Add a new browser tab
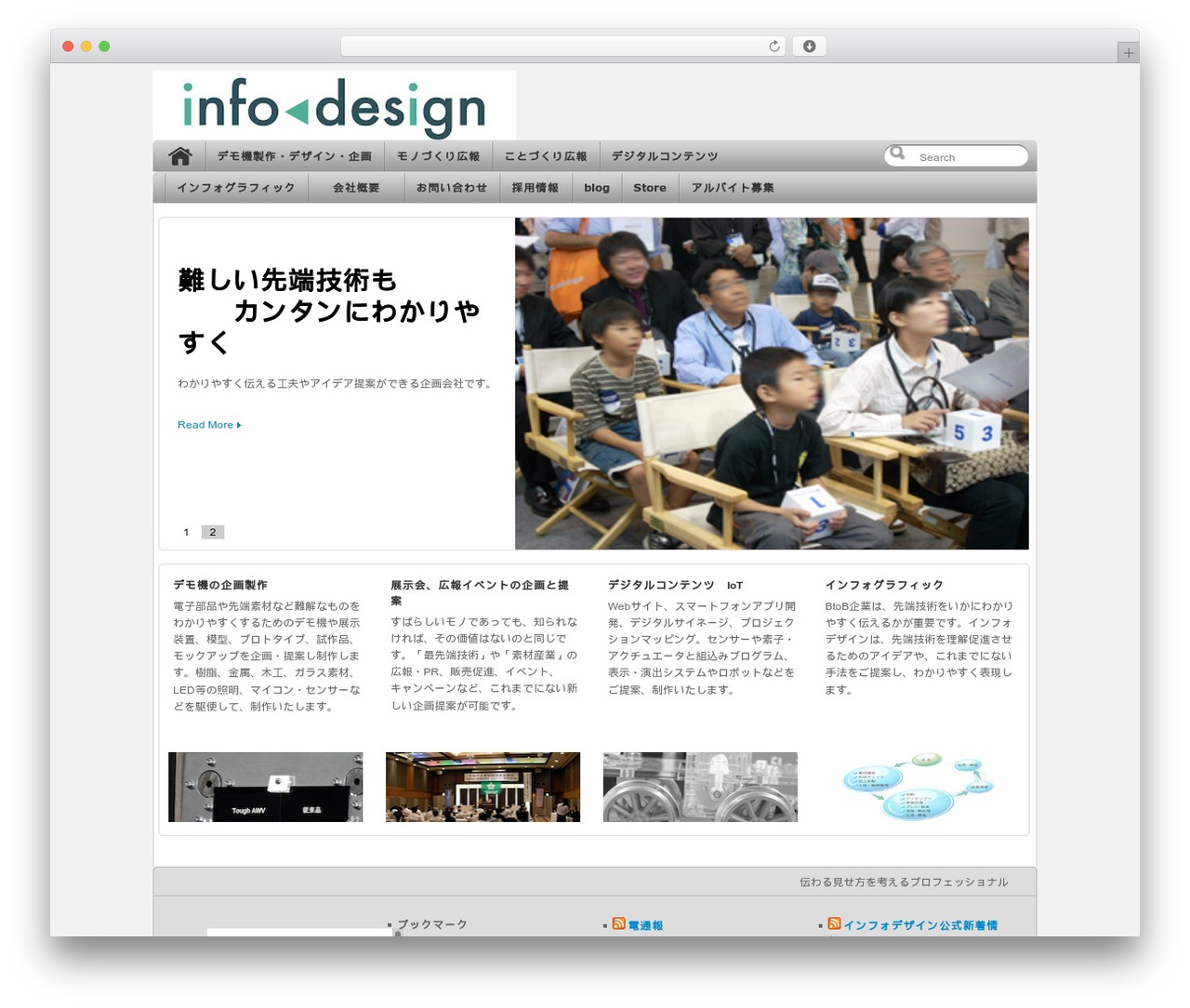 pos(1128,53)
